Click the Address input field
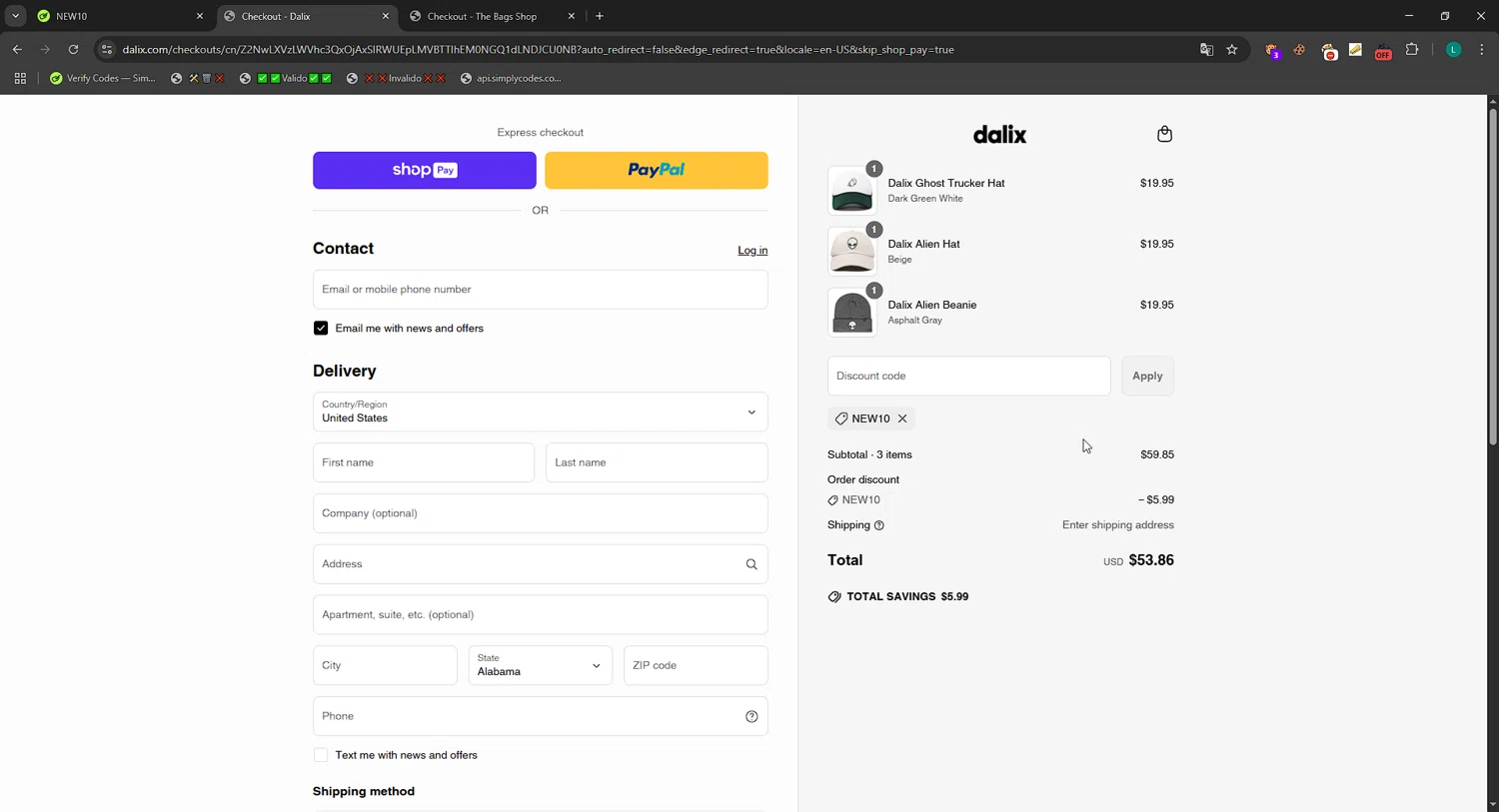The width and height of the screenshot is (1499, 812). coord(540,564)
